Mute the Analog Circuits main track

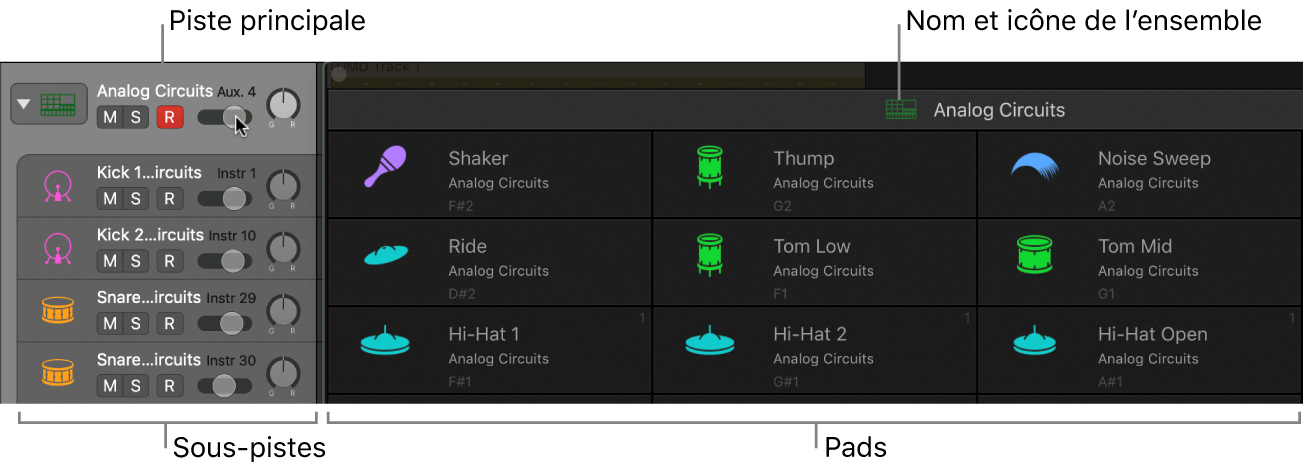110,117
